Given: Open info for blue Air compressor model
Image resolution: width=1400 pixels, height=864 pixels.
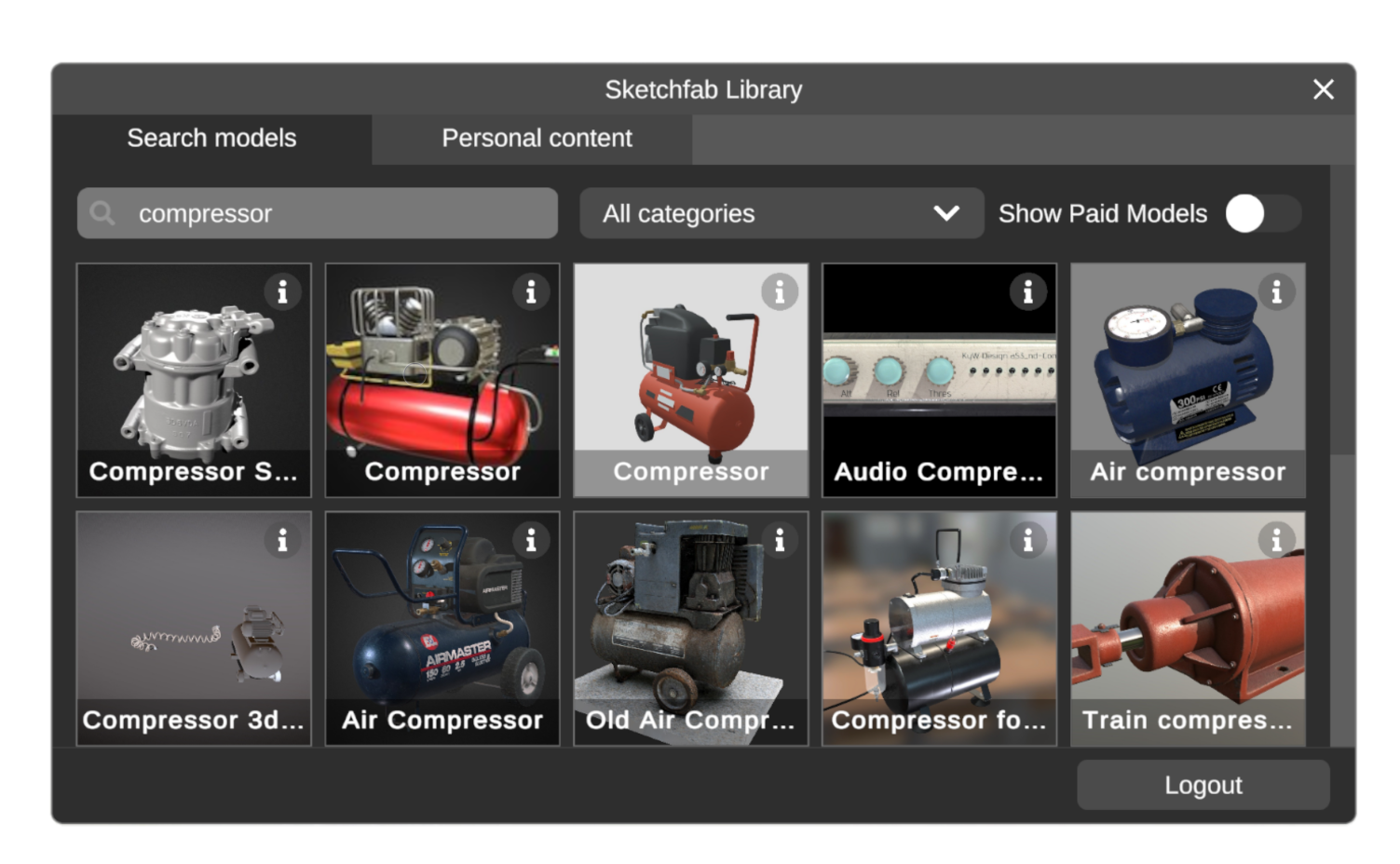Looking at the screenshot, I should tap(1276, 291).
